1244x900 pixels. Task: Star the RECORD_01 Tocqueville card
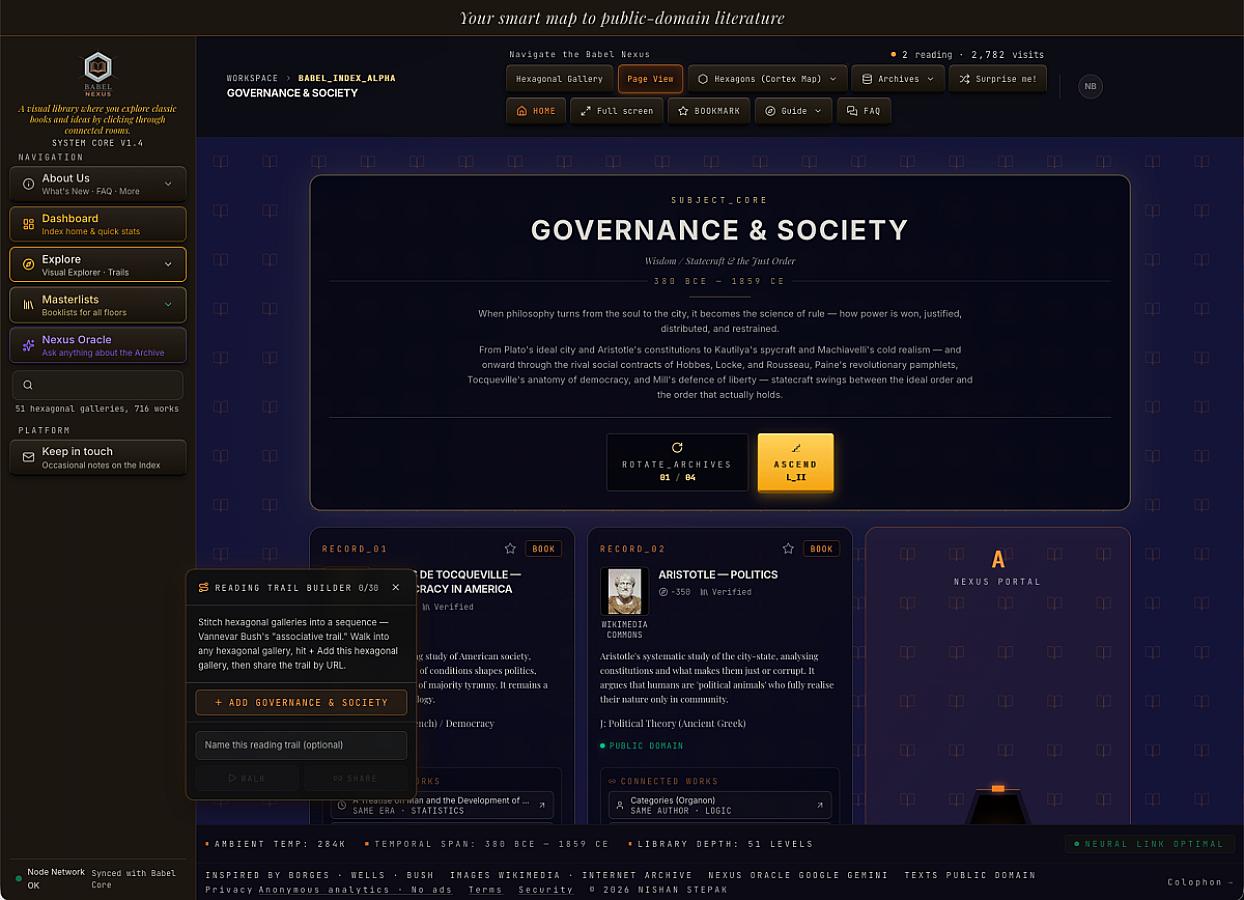[510, 549]
